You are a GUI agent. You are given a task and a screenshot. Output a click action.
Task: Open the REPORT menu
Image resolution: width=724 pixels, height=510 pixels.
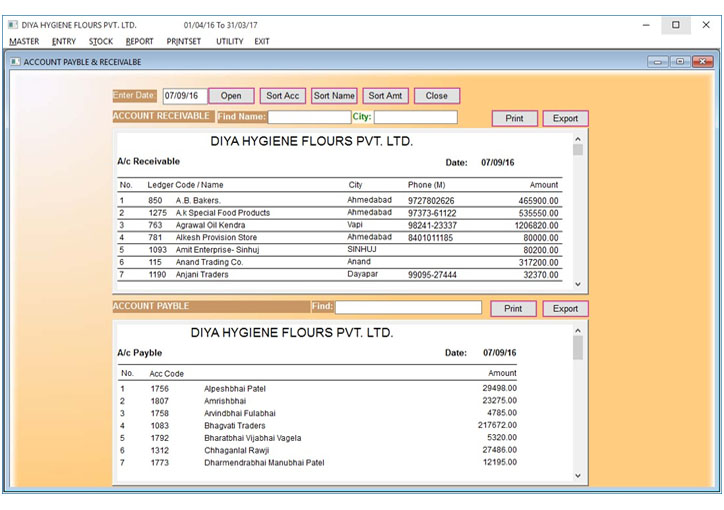(139, 41)
